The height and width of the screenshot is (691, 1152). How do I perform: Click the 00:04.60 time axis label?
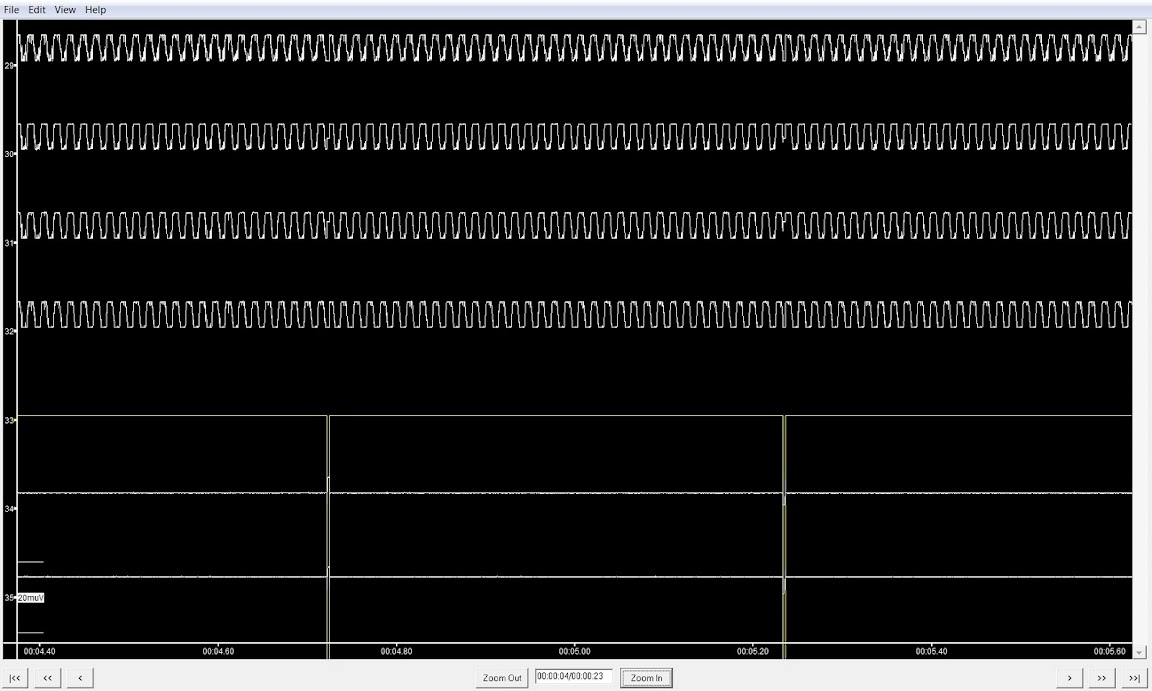click(218, 651)
